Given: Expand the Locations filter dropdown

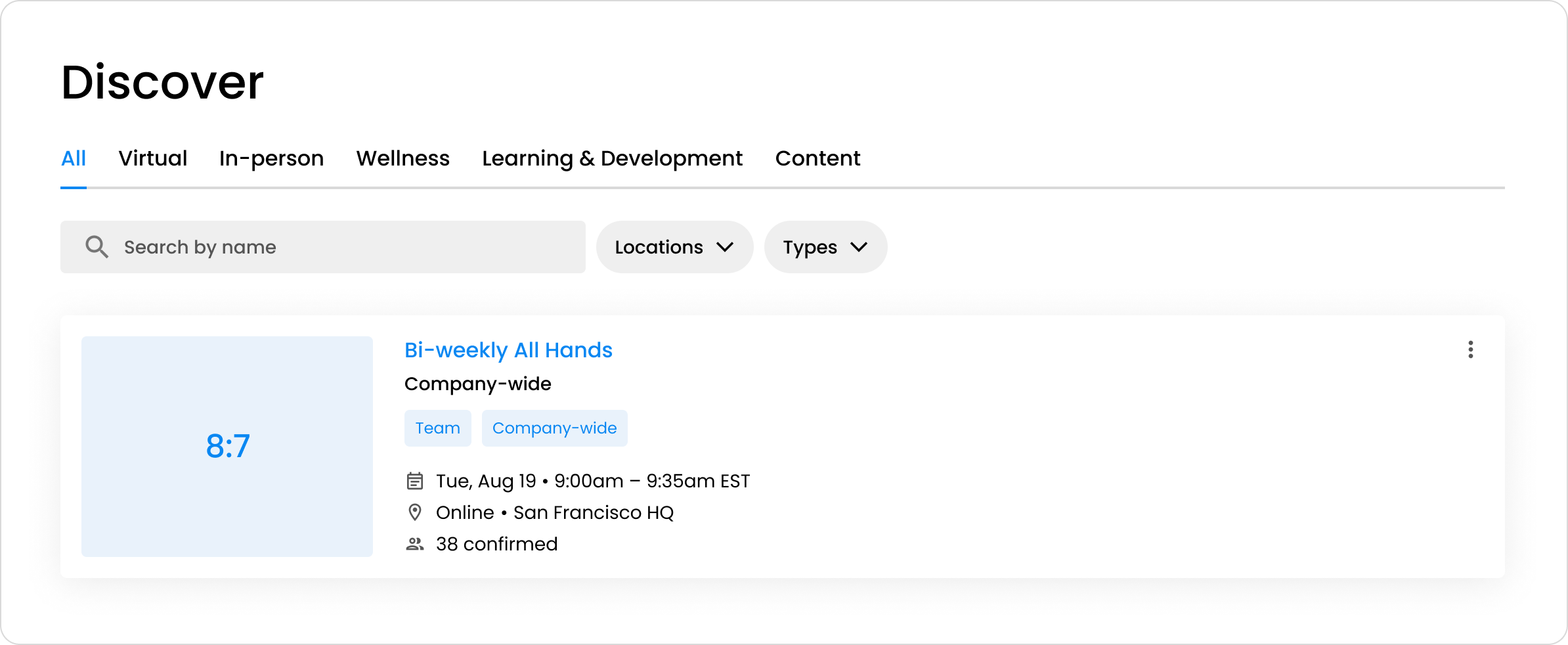Looking at the screenshot, I should point(674,247).
